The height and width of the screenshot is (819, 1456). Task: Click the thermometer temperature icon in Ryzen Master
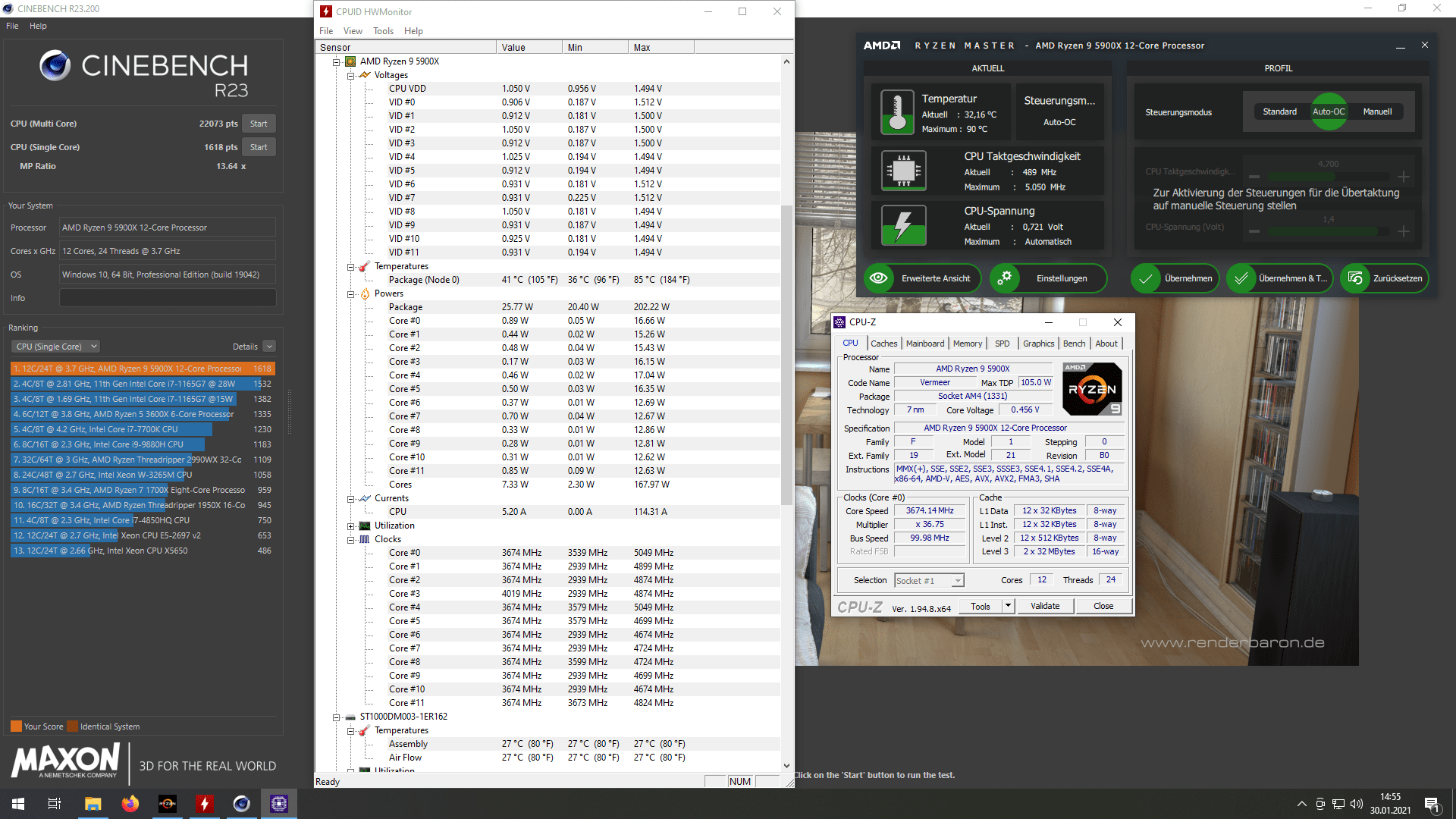coord(897,112)
